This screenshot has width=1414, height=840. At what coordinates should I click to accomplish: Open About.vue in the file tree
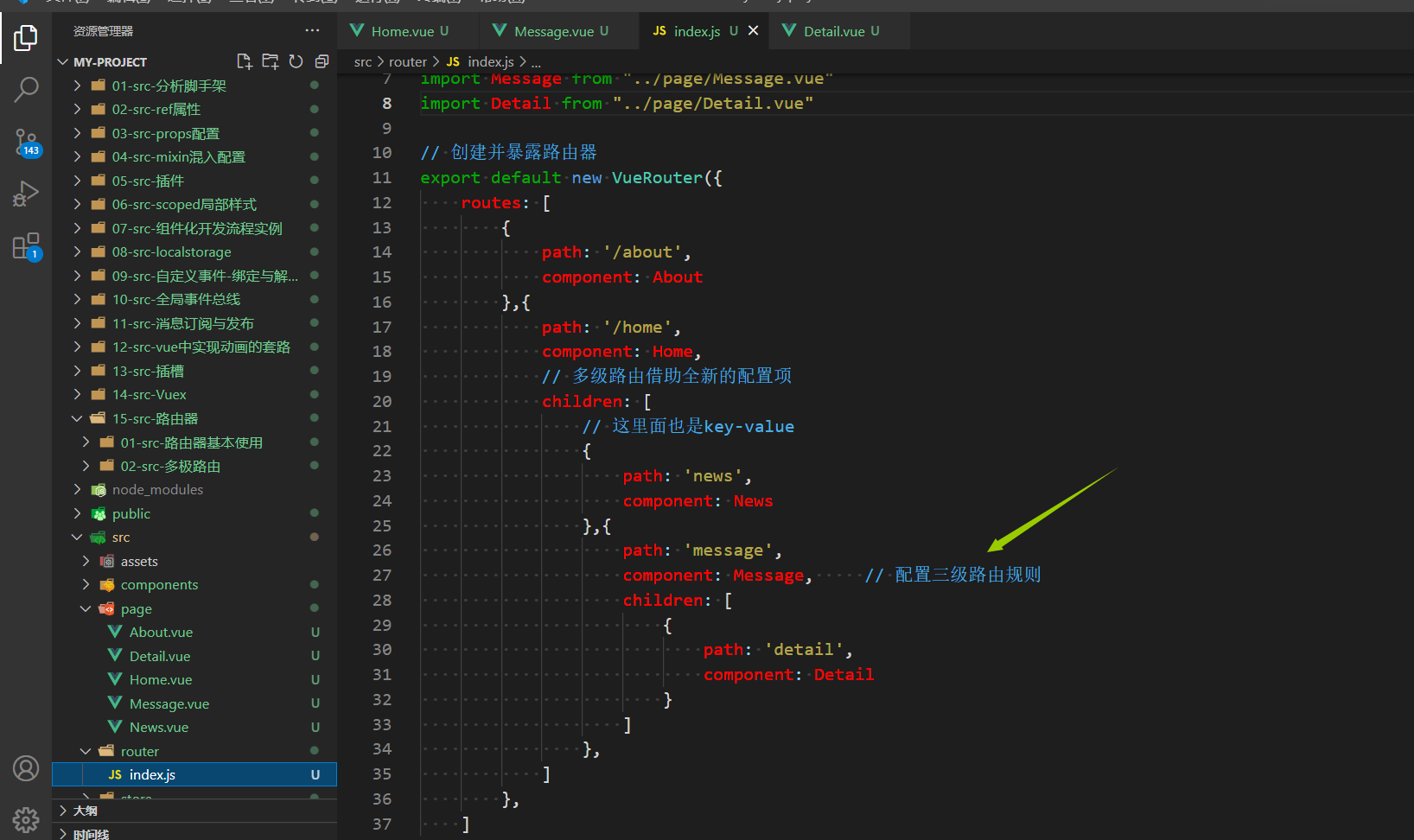point(194,632)
